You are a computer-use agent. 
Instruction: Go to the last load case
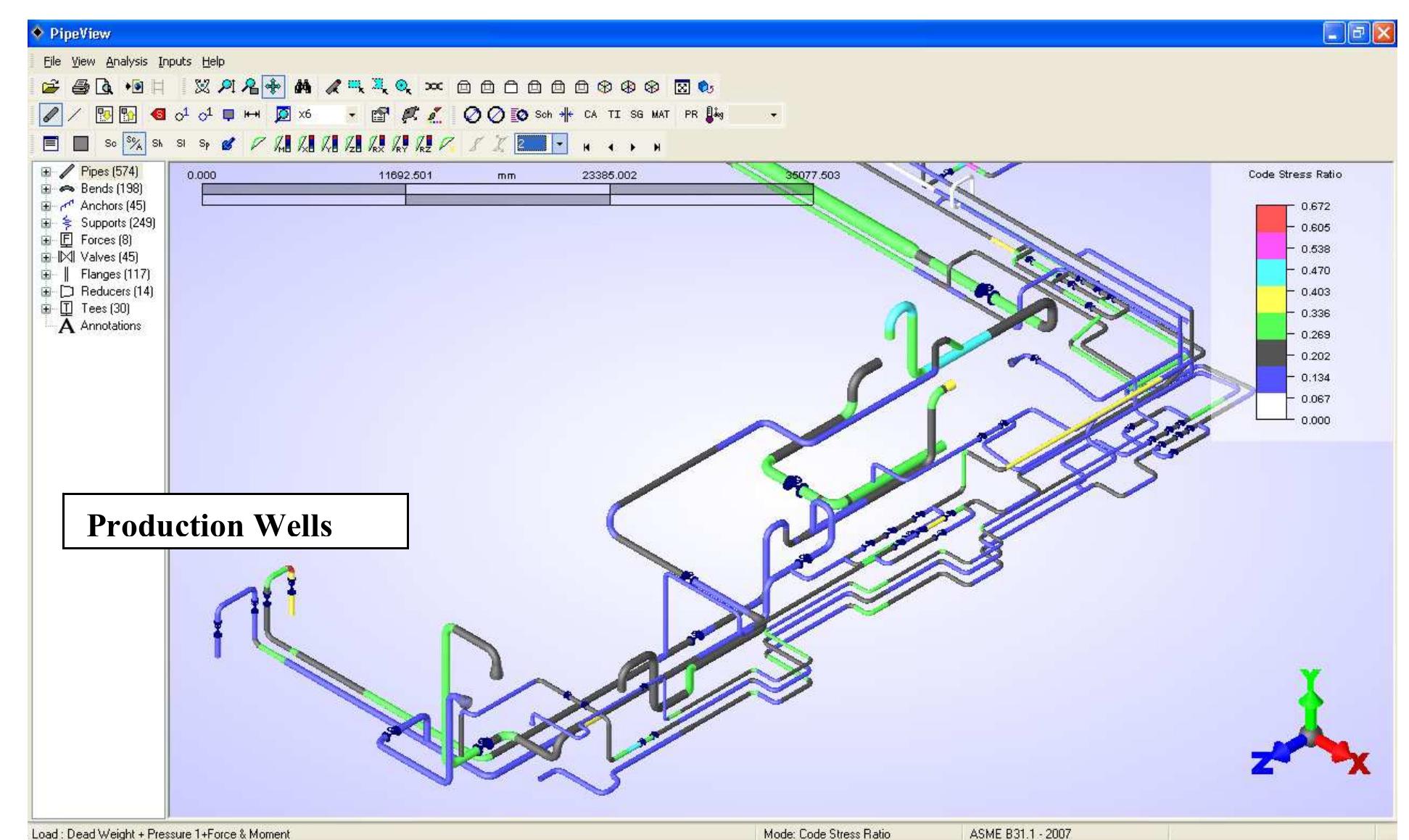(657, 147)
